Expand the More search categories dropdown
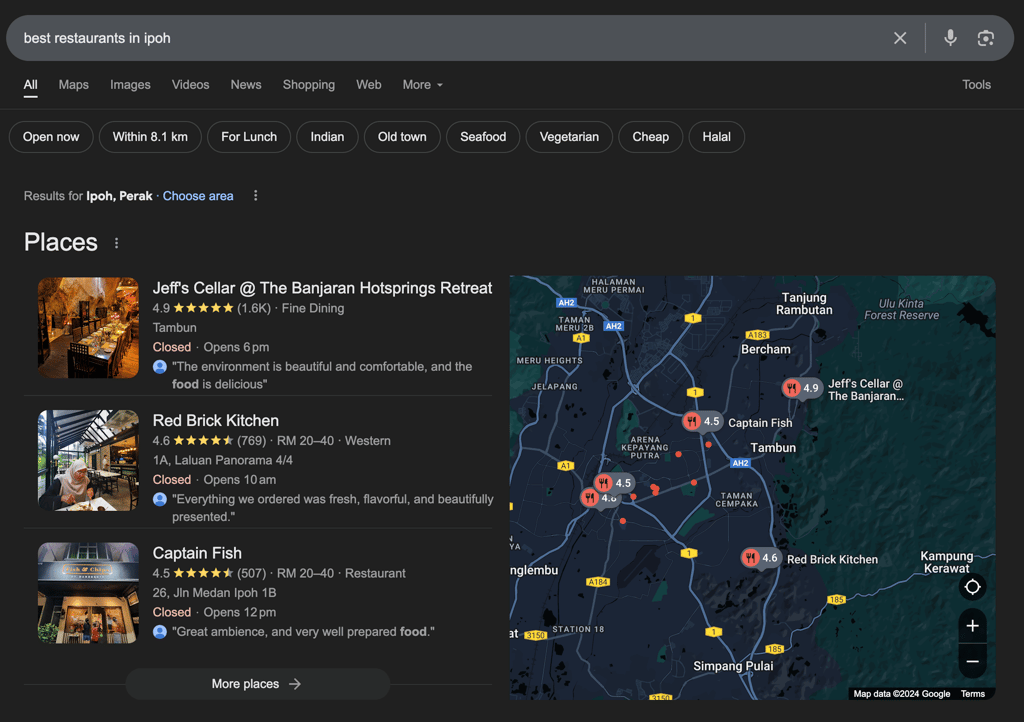The image size is (1024, 722). [x=422, y=85]
